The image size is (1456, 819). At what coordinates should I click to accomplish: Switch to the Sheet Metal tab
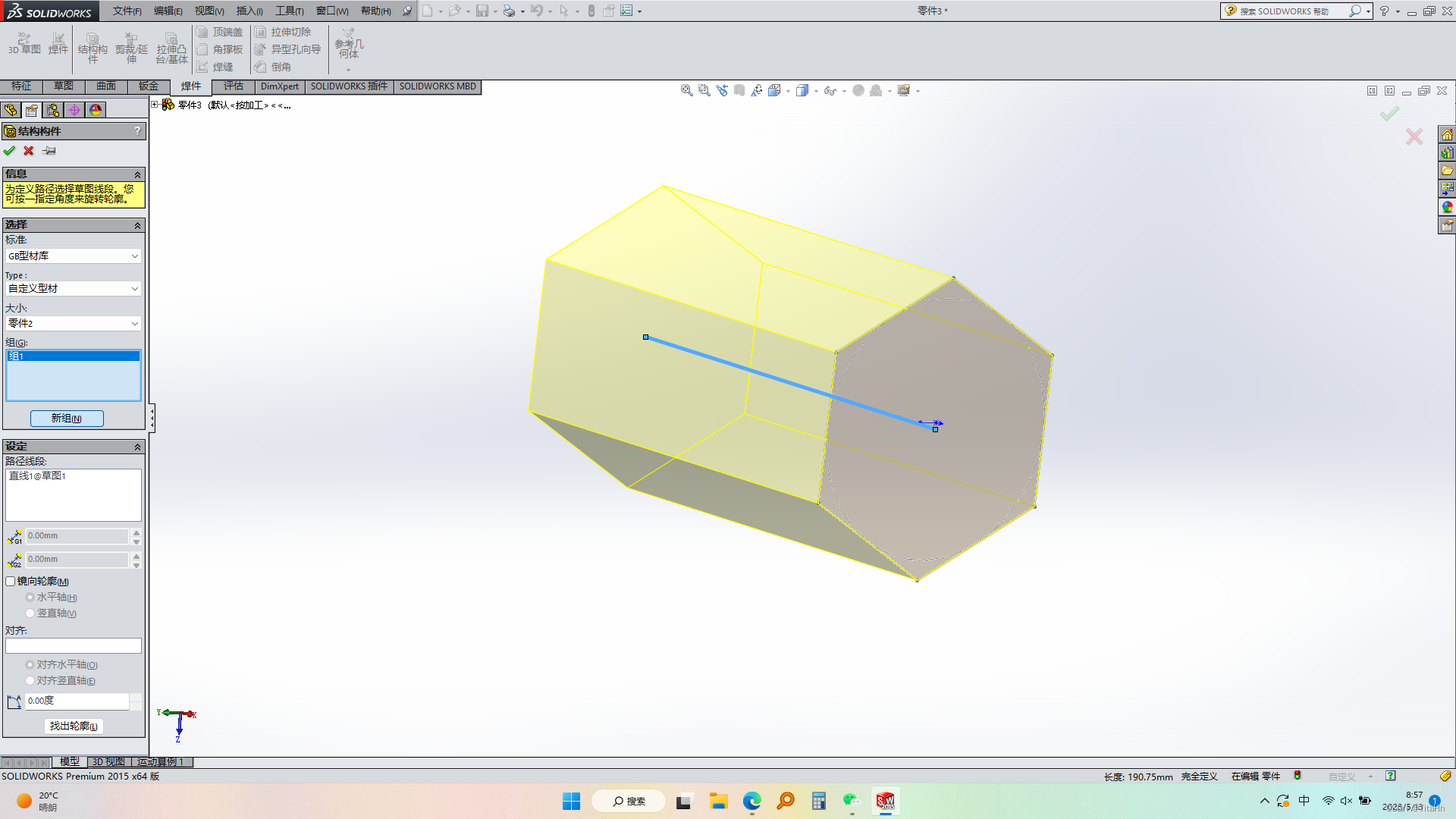pyautogui.click(x=149, y=86)
